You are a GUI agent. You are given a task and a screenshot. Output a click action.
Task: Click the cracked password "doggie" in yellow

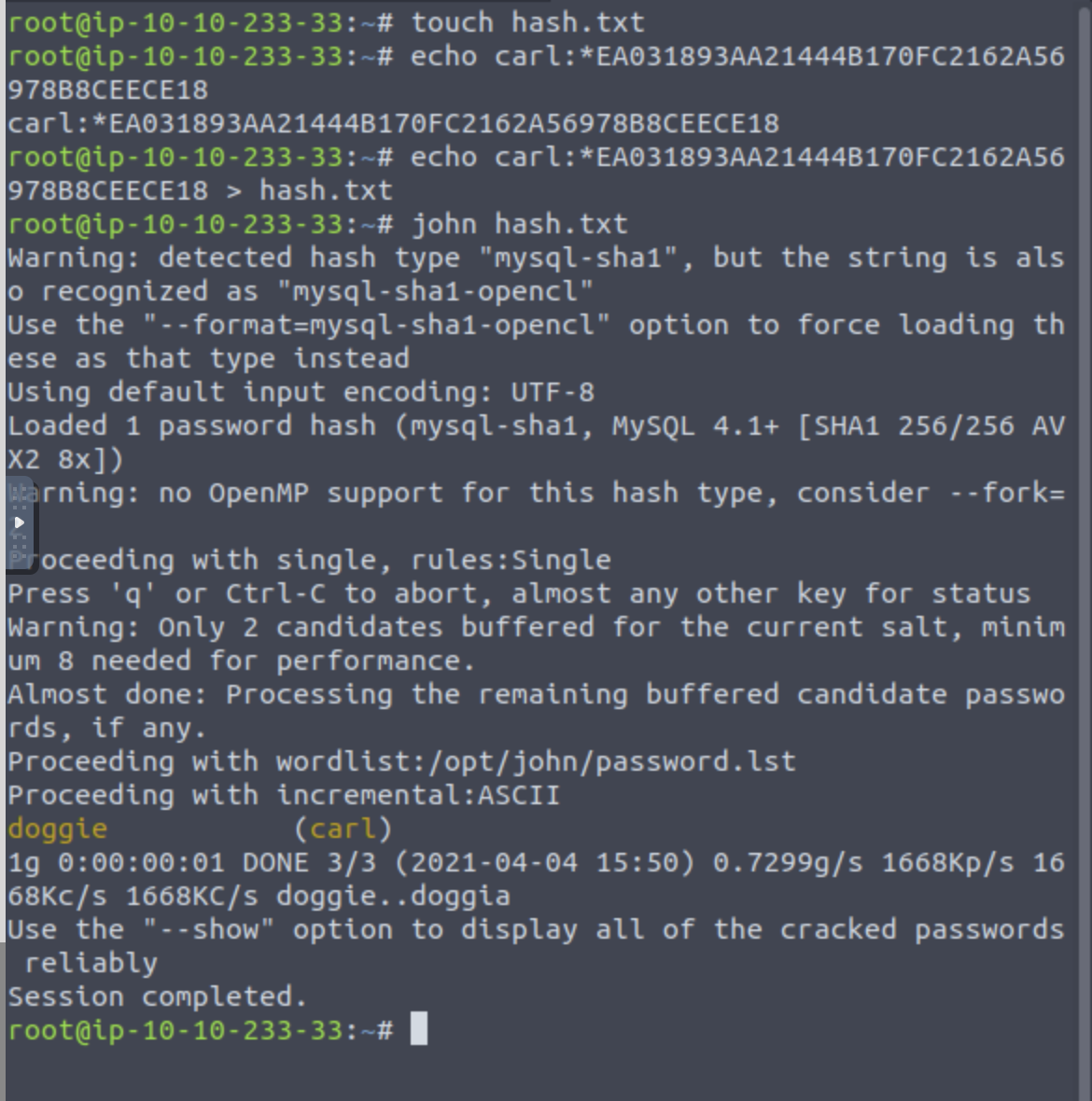[58, 829]
